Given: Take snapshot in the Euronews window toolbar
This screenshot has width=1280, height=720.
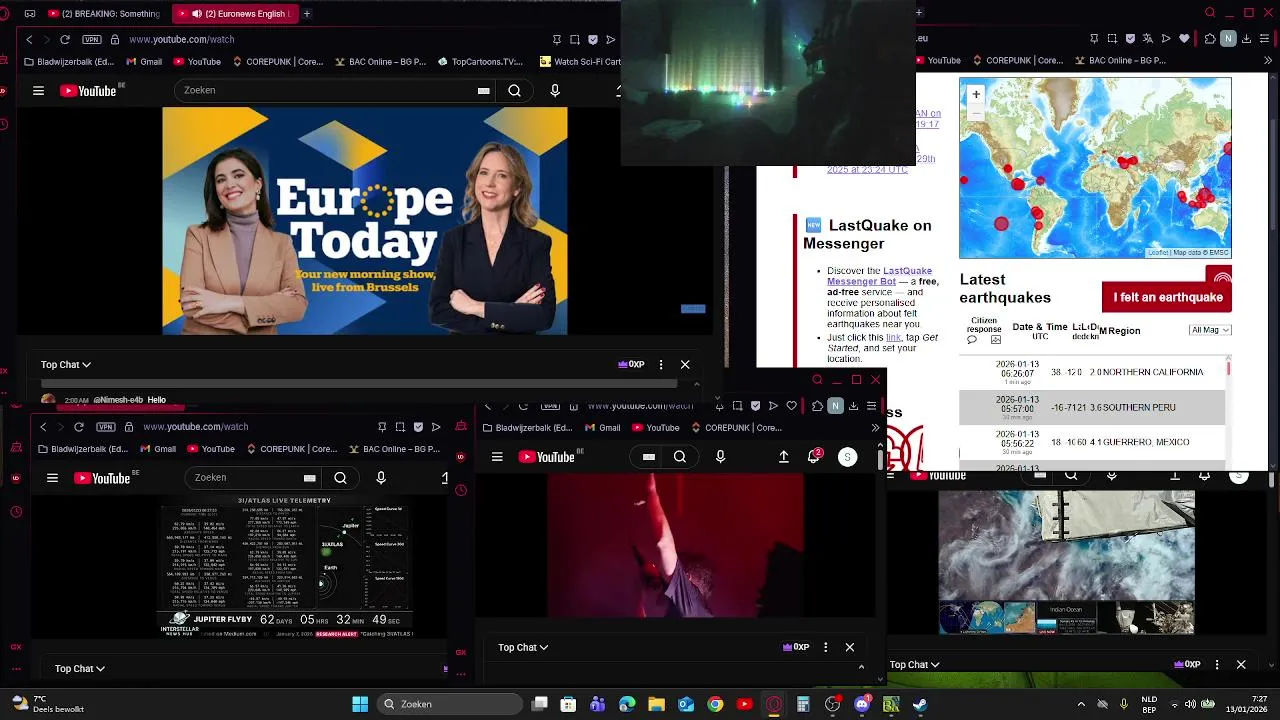Looking at the screenshot, I should [x=575, y=39].
